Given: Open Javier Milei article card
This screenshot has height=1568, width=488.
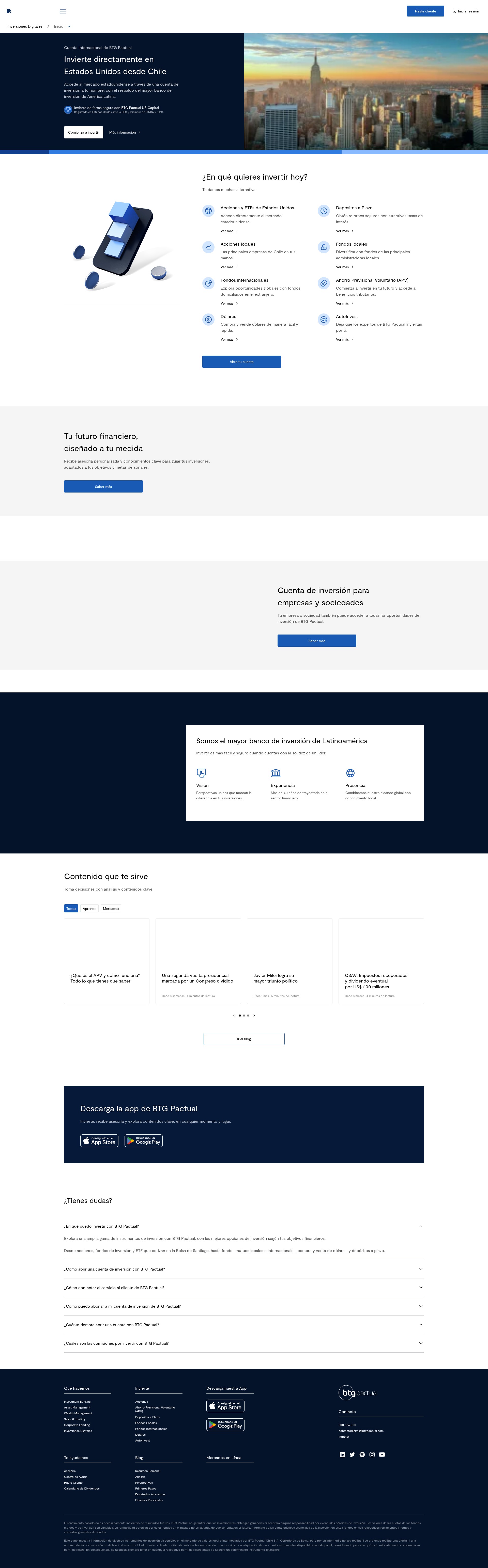Looking at the screenshot, I should 289,961.
